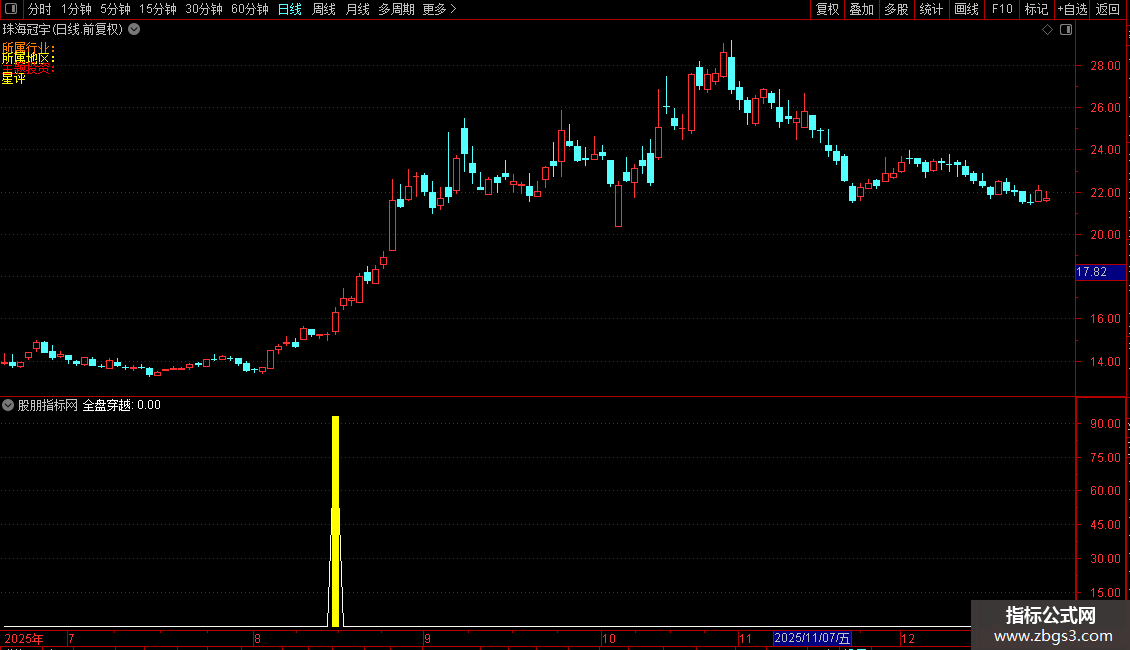Toggle the side panel icon beside the diamond
The height and width of the screenshot is (650, 1130).
pyautogui.click(x=1066, y=30)
